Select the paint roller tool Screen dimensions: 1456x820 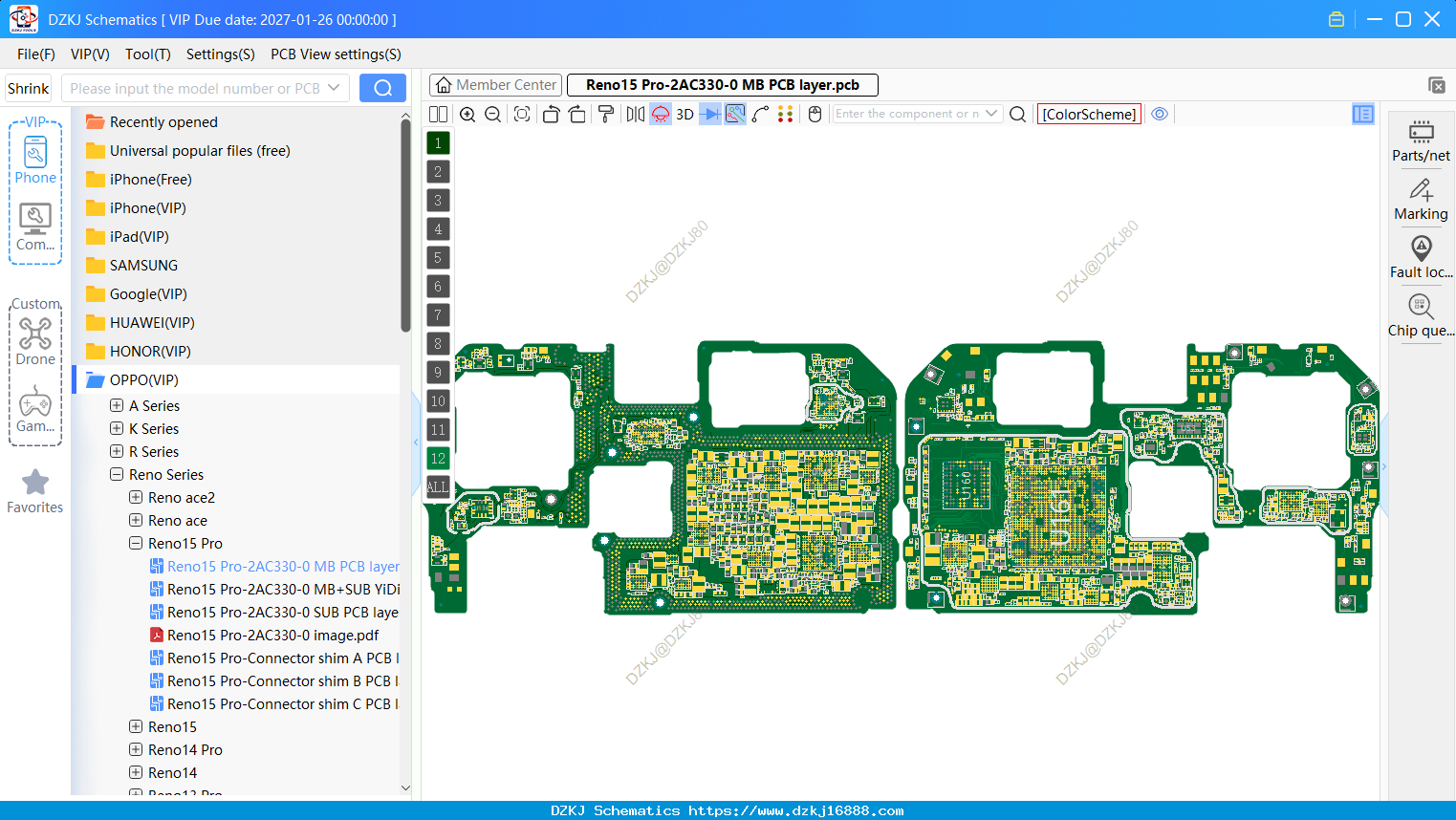tap(606, 114)
